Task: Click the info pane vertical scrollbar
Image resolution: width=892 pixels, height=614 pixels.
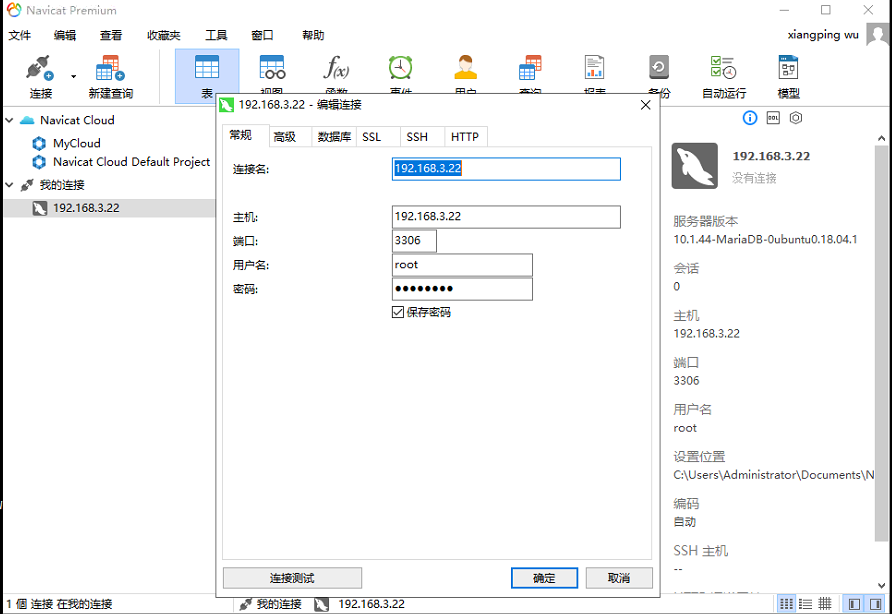Action: click(x=881, y=343)
